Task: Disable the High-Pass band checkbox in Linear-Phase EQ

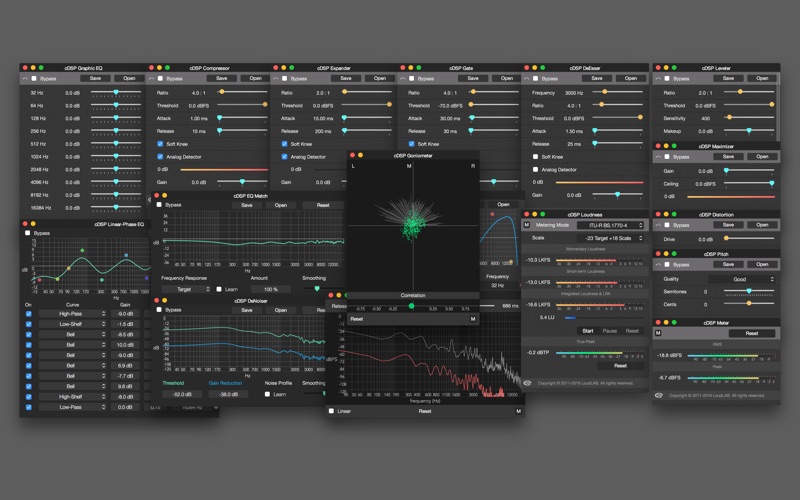Action: (x=29, y=314)
